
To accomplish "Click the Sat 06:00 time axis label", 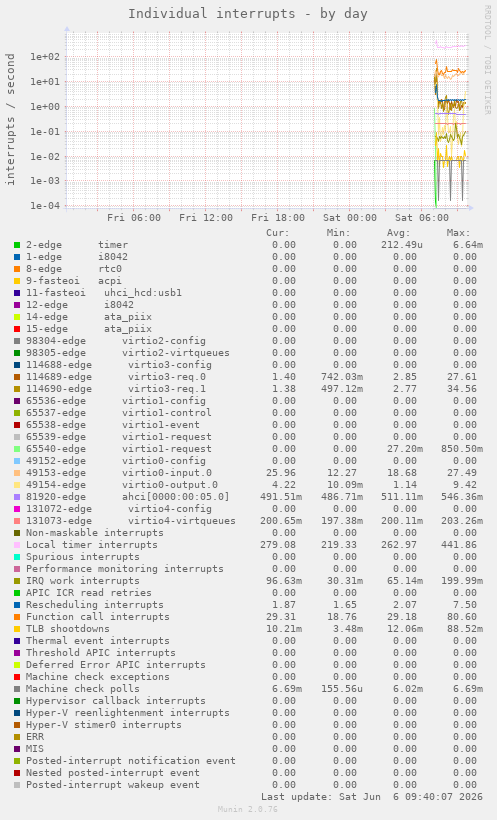I will [x=422, y=218].
